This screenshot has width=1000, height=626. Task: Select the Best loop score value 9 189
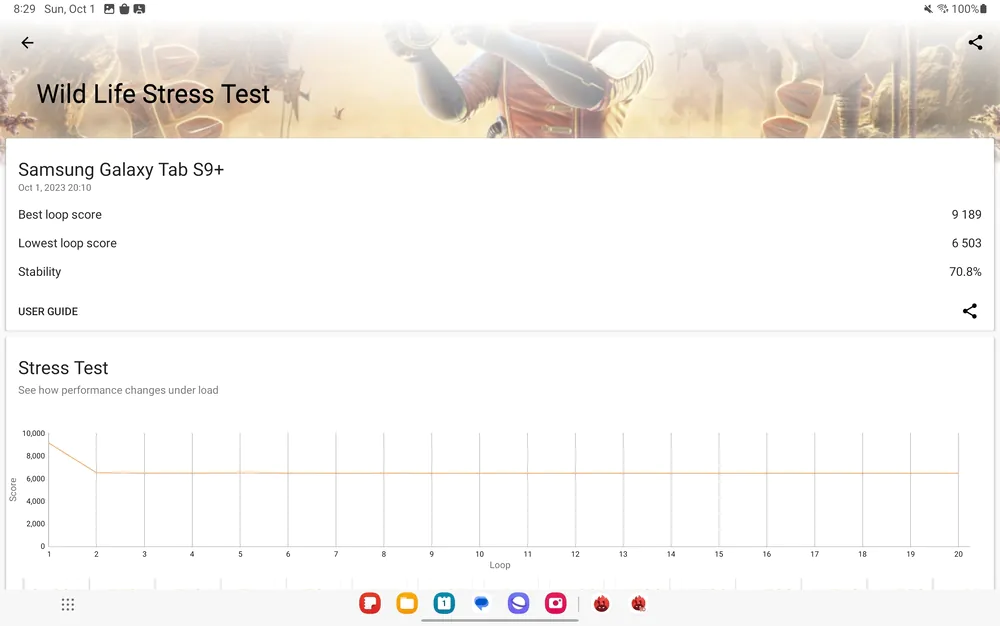966,215
